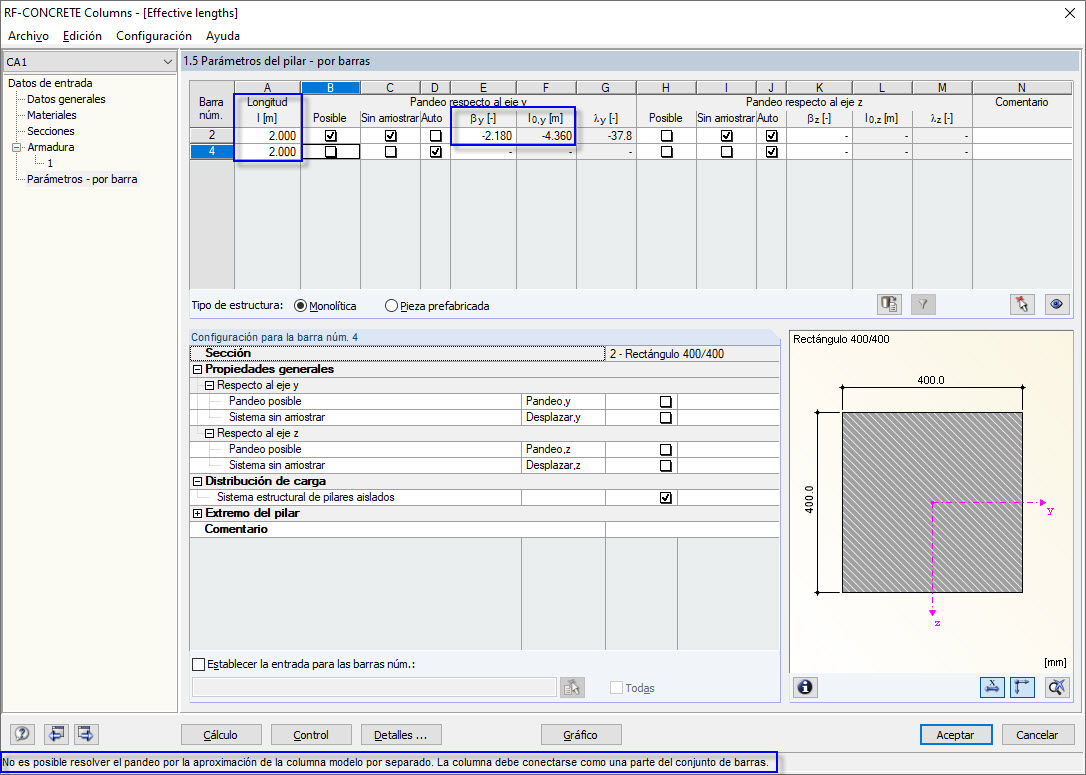This screenshot has width=1086, height=775.
Task: Click the Control button
Action: pos(311,734)
